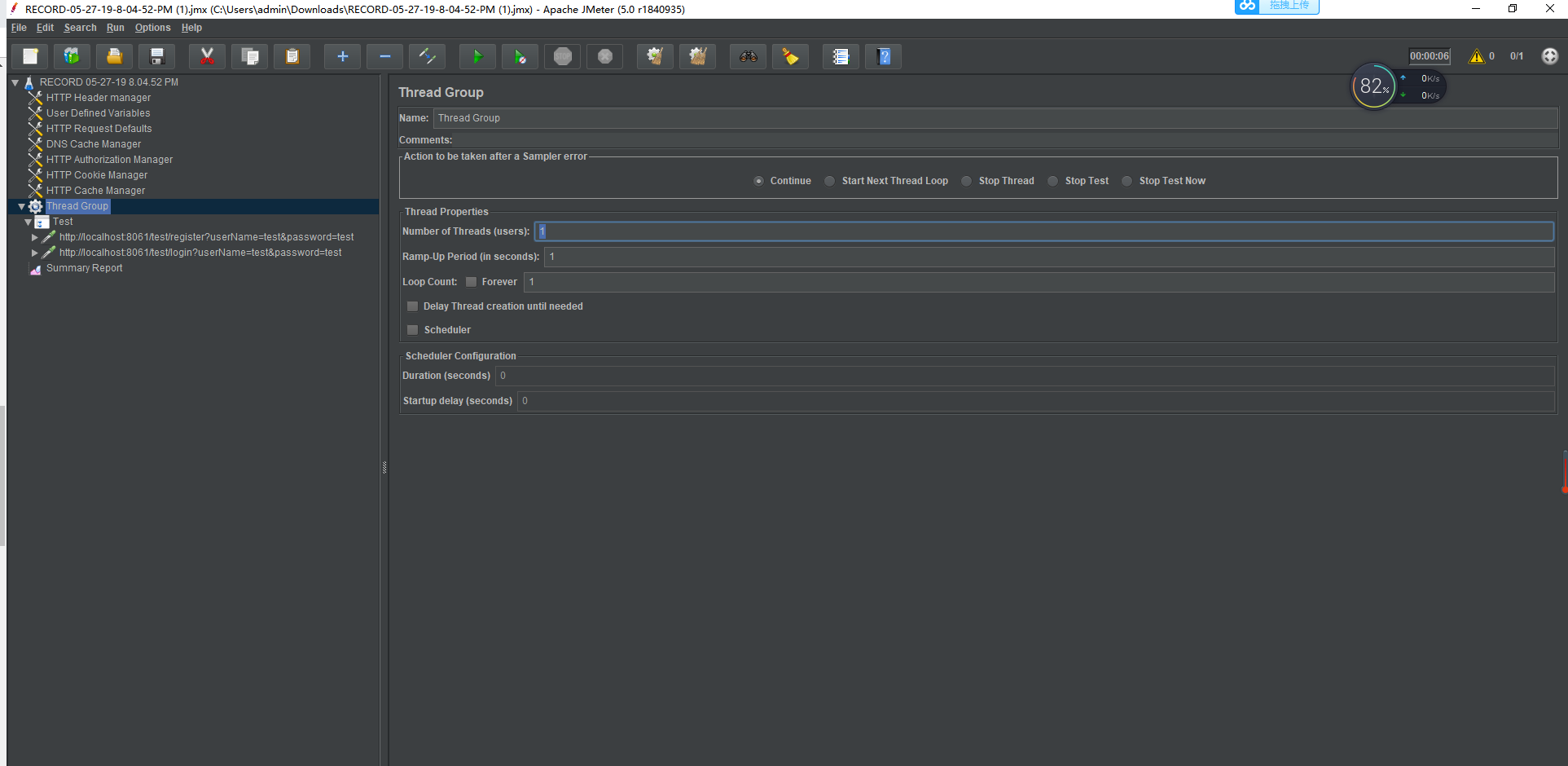Click the Clear All broom icon
Screen dimensions: 1568x766
click(x=698, y=56)
